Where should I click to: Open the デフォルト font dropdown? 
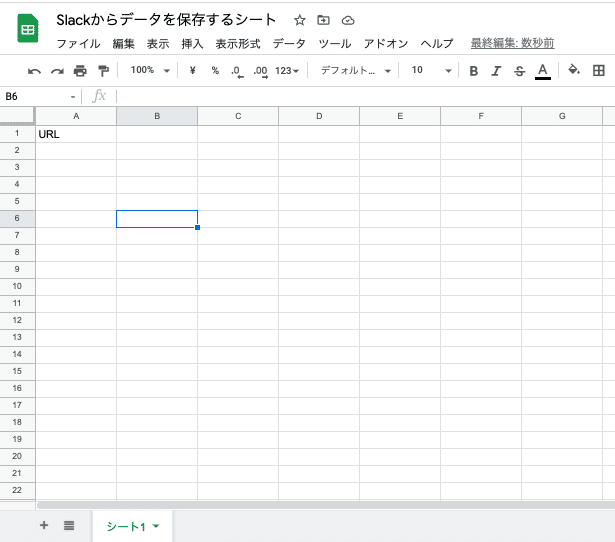[356, 71]
